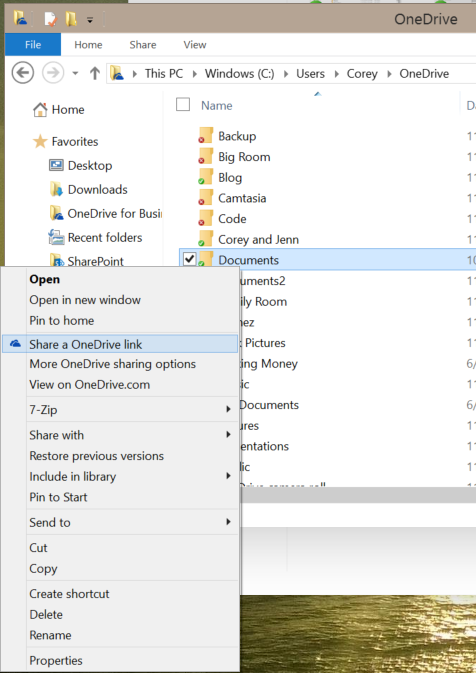This screenshot has width=476, height=673.
Task: Select Favorites in navigation pane
Action: tap(75, 142)
